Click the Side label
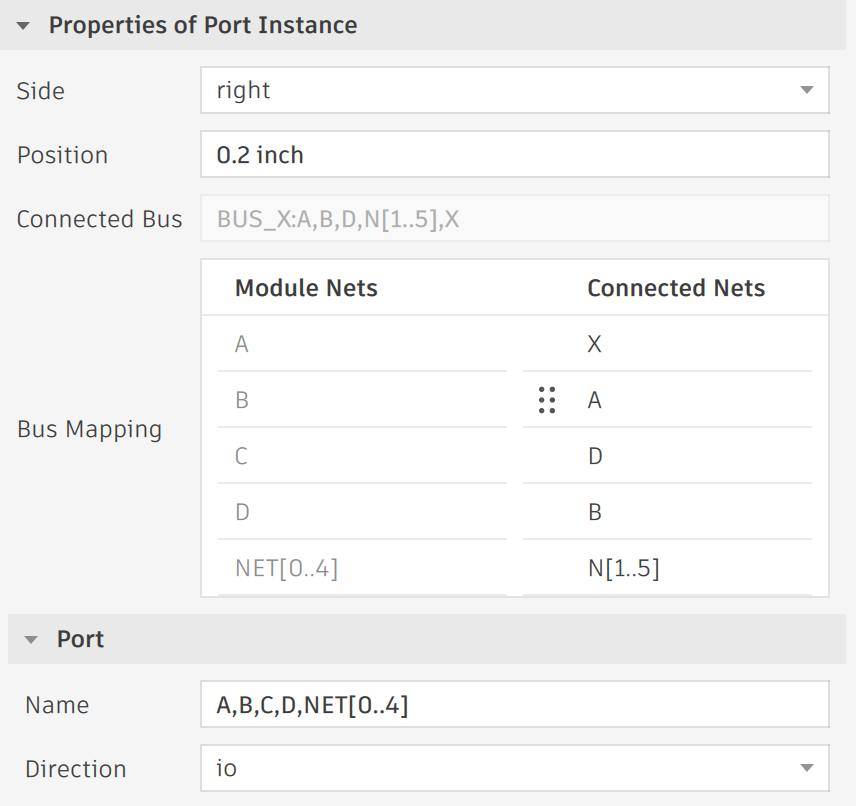Image resolution: width=856 pixels, height=806 pixels. (x=40, y=91)
